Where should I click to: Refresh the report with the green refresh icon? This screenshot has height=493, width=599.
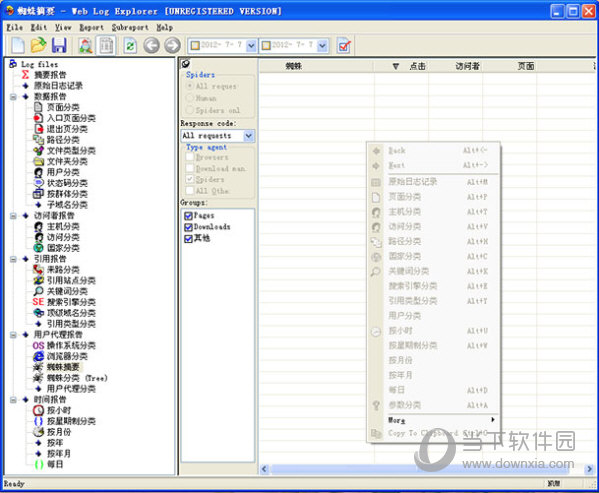(130, 46)
